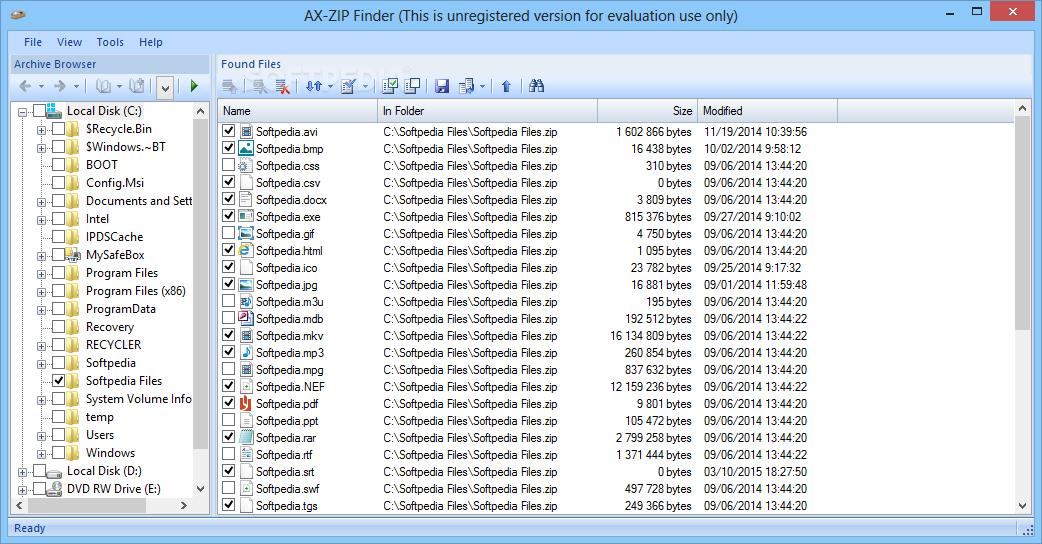Screen dimensions: 1042x544
Task: Check the Softpedia.css checkbox
Action: point(229,165)
